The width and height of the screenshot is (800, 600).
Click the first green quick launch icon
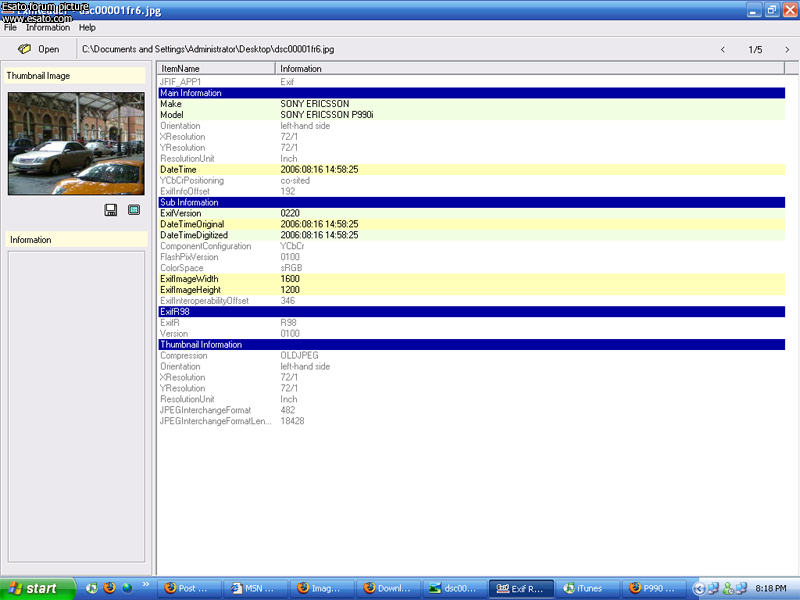91,588
